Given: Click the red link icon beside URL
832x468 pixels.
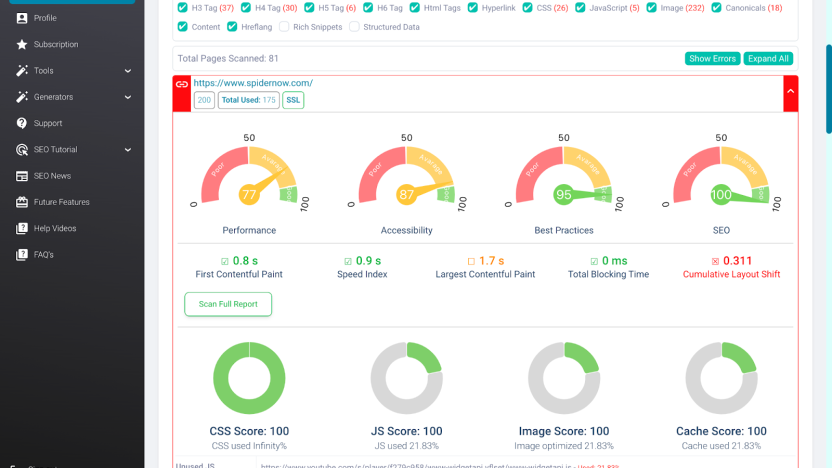Looking at the screenshot, I should tap(181, 84).
